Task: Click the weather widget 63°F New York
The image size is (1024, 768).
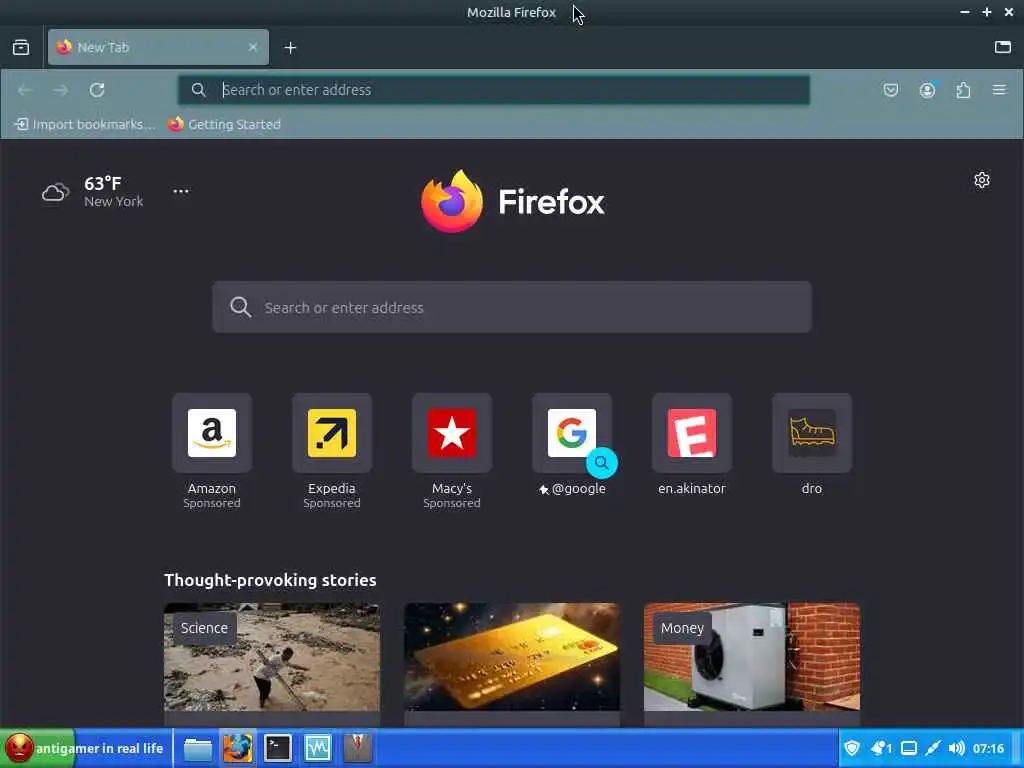Action: click(93, 191)
